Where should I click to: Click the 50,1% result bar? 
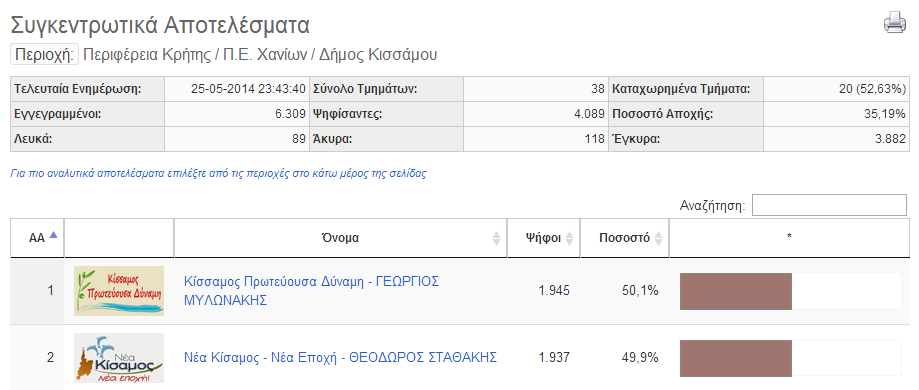click(x=736, y=291)
